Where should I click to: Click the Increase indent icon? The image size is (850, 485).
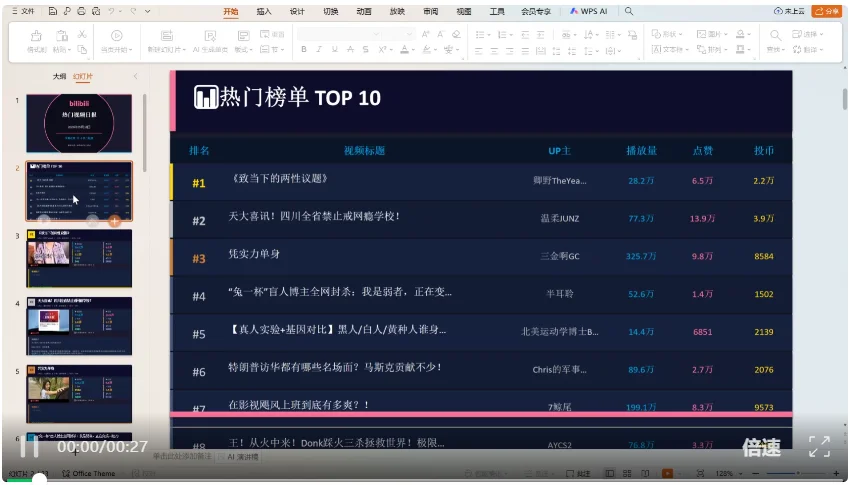540,34
